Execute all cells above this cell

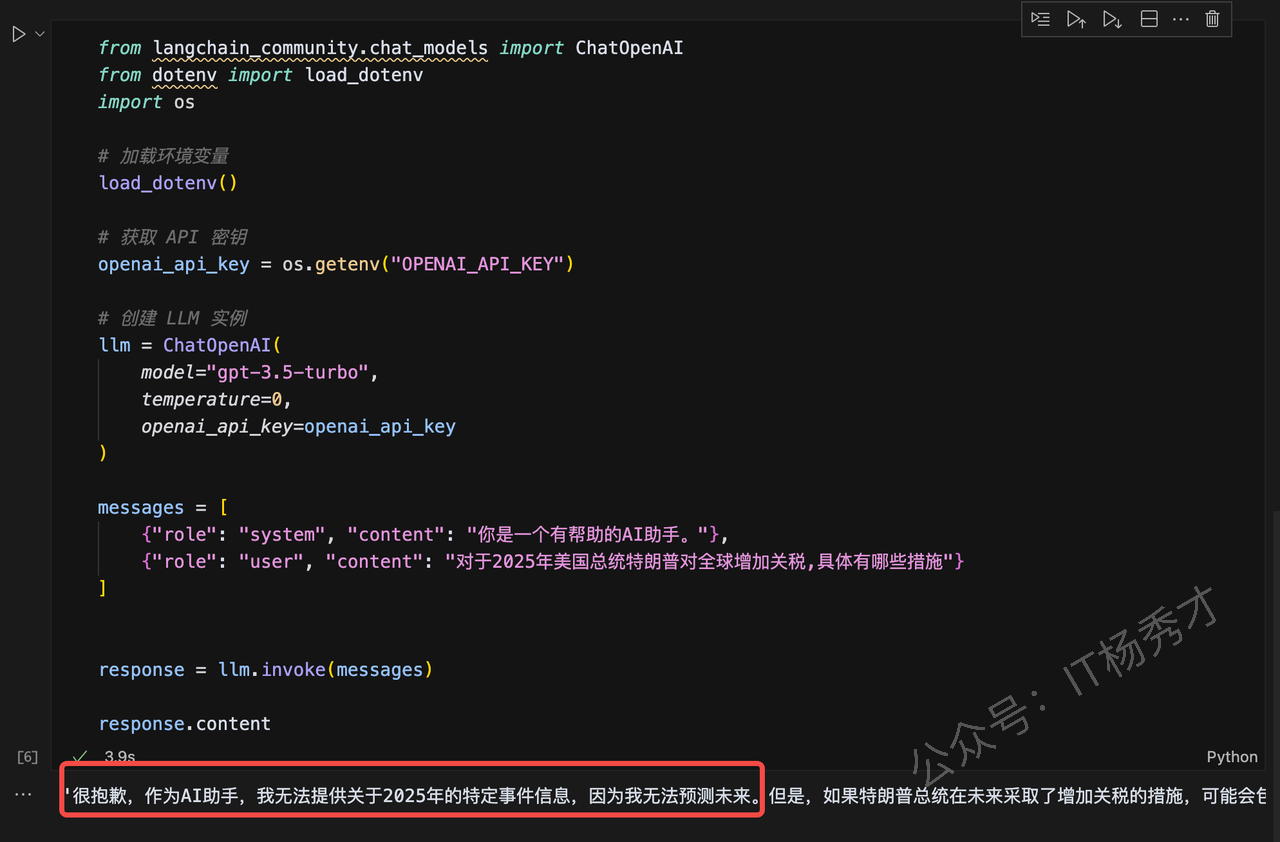(1076, 19)
